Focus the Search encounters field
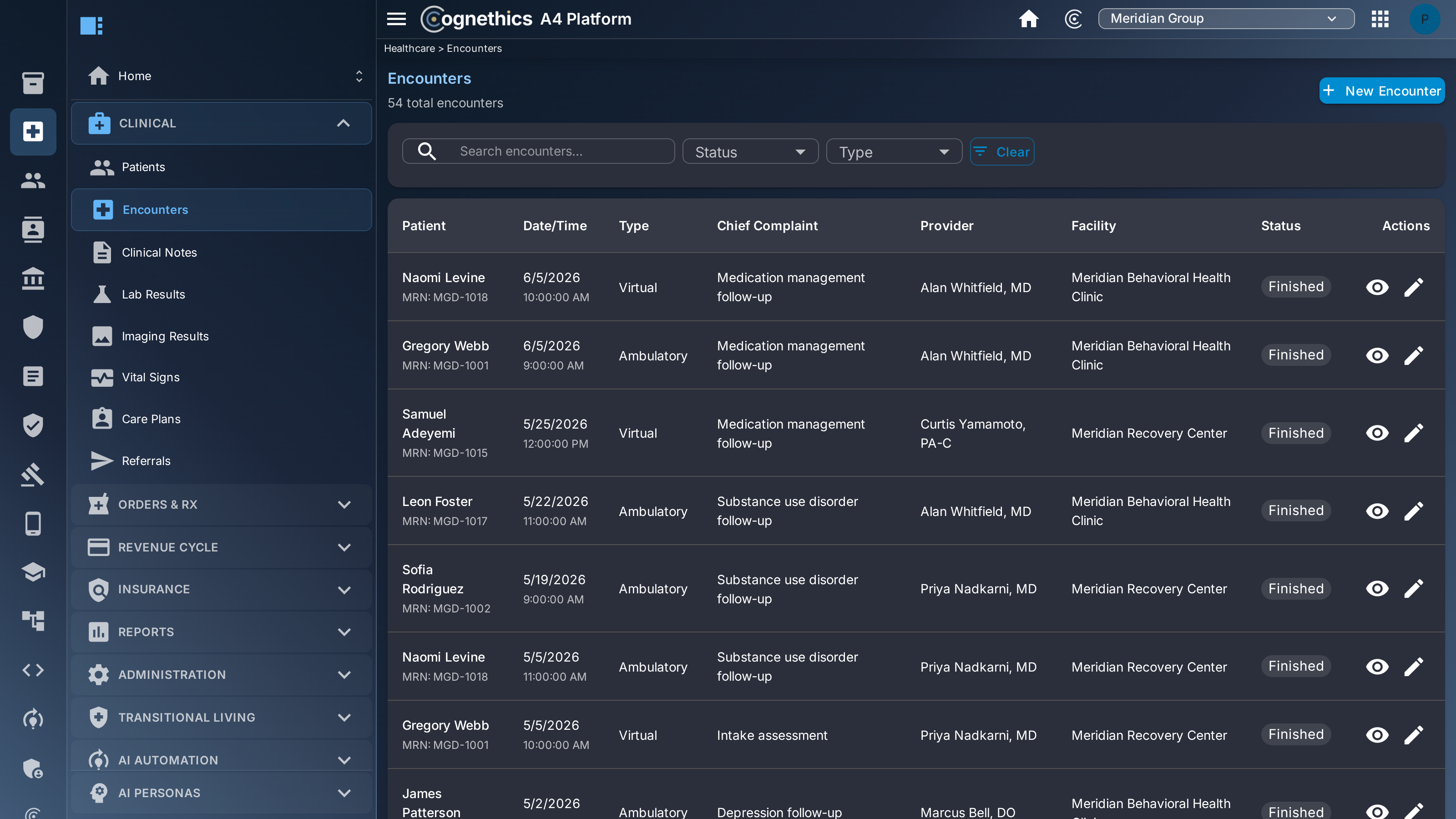Viewport: 1456px width, 819px height. (x=538, y=152)
